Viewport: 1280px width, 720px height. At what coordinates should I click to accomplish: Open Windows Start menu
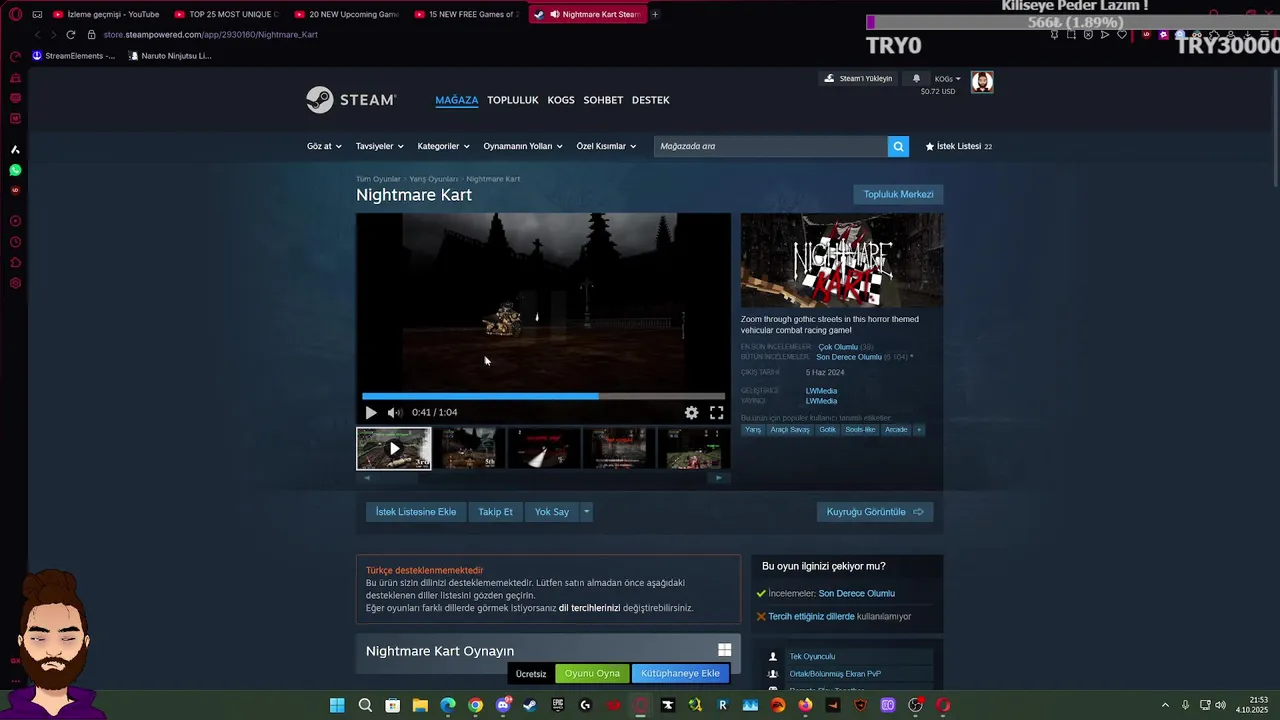[337, 705]
